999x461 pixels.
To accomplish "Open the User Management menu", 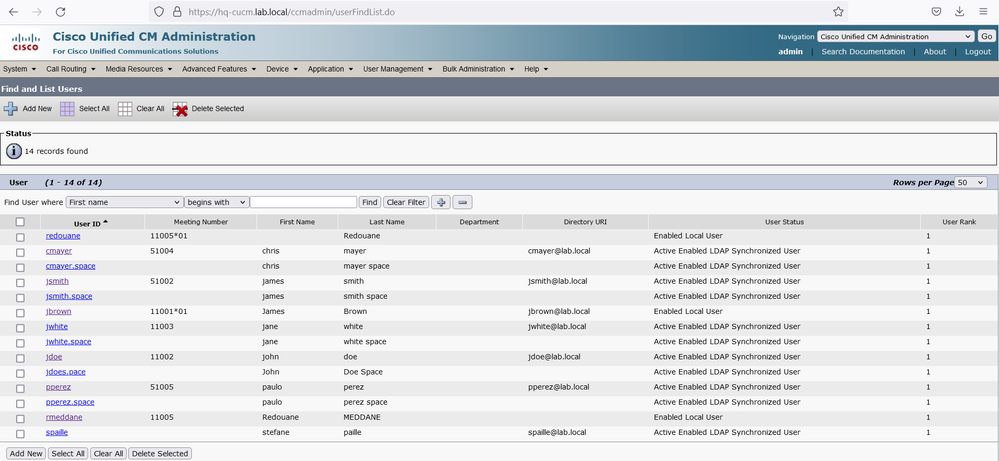I will click(398, 69).
